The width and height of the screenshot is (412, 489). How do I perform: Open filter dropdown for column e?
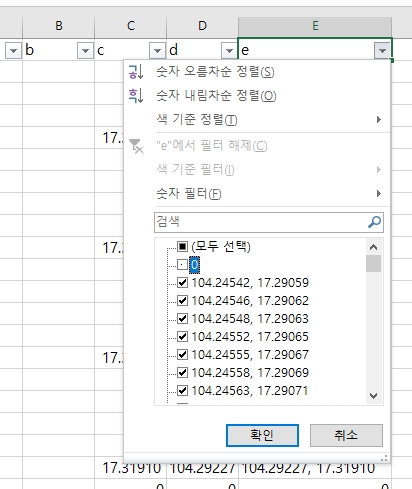click(x=382, y=51)
